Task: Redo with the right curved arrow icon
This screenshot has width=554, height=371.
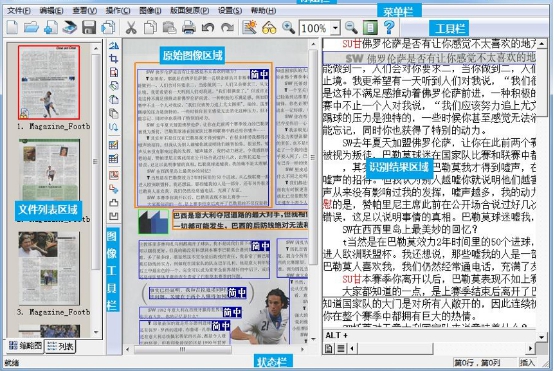Action: tap(227, 28)
